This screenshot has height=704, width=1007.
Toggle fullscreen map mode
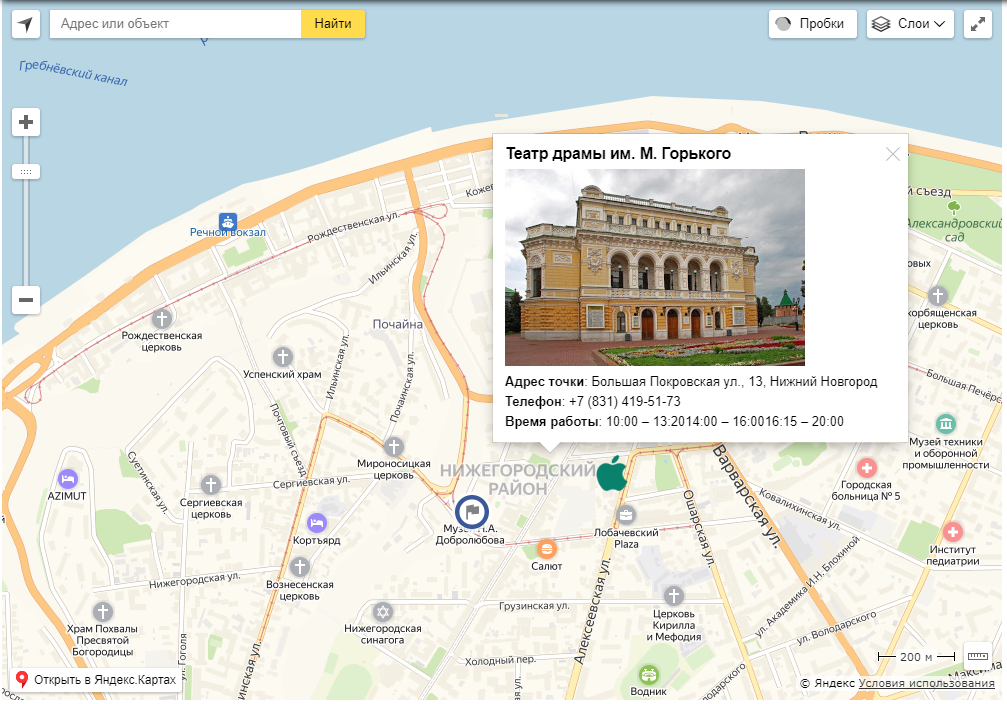click(x=977, y=24)
